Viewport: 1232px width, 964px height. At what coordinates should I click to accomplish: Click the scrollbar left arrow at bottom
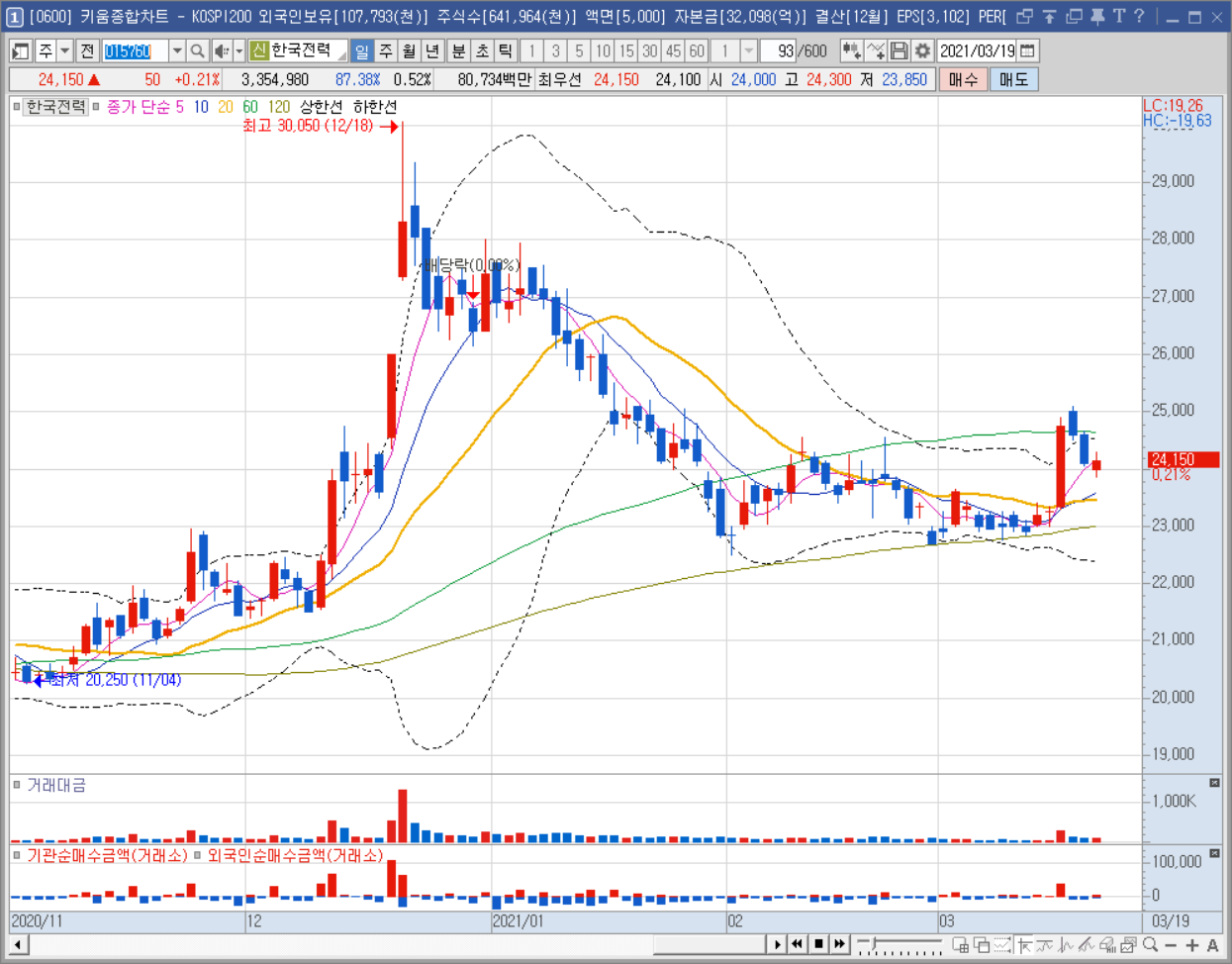click(19, 944)
